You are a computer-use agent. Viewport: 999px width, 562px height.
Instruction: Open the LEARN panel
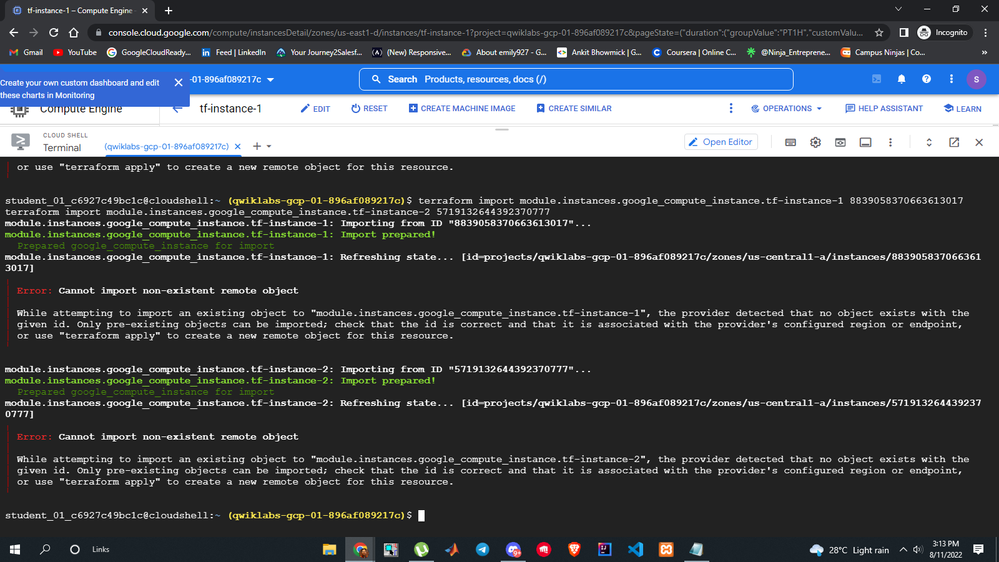pos(963,109)
